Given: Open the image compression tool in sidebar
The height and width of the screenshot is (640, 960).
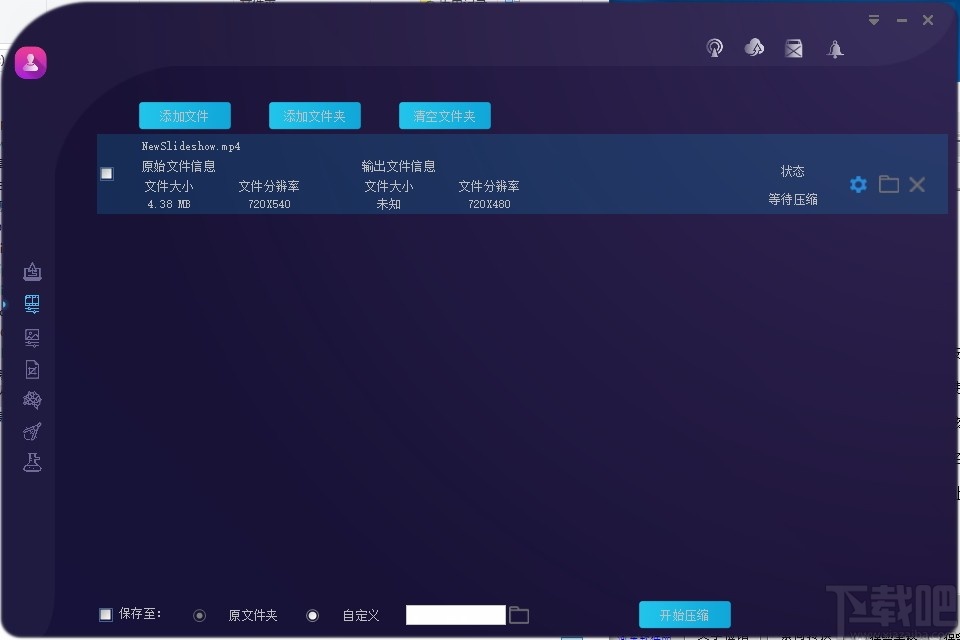Looking at the screenshot, I should click(31, 337).
